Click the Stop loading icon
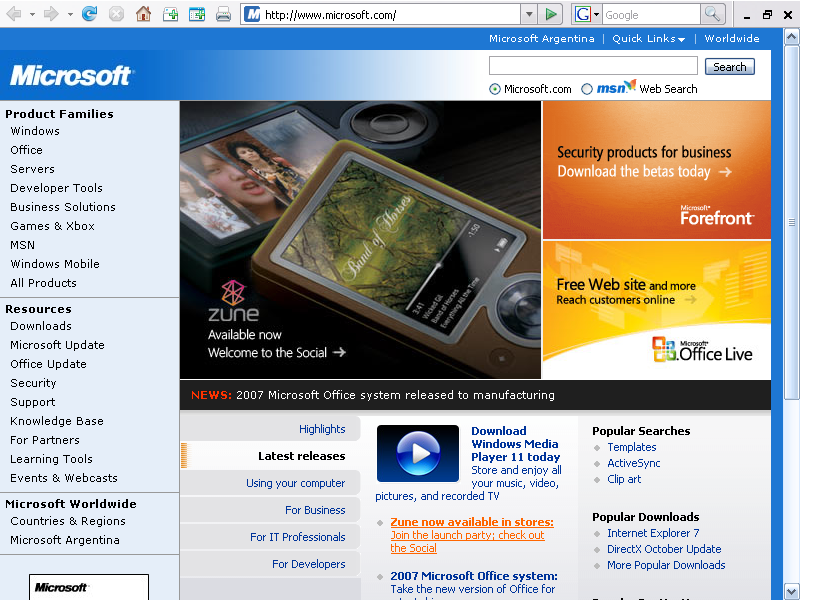This screenshot has height=600, width=839. (116, 14)
